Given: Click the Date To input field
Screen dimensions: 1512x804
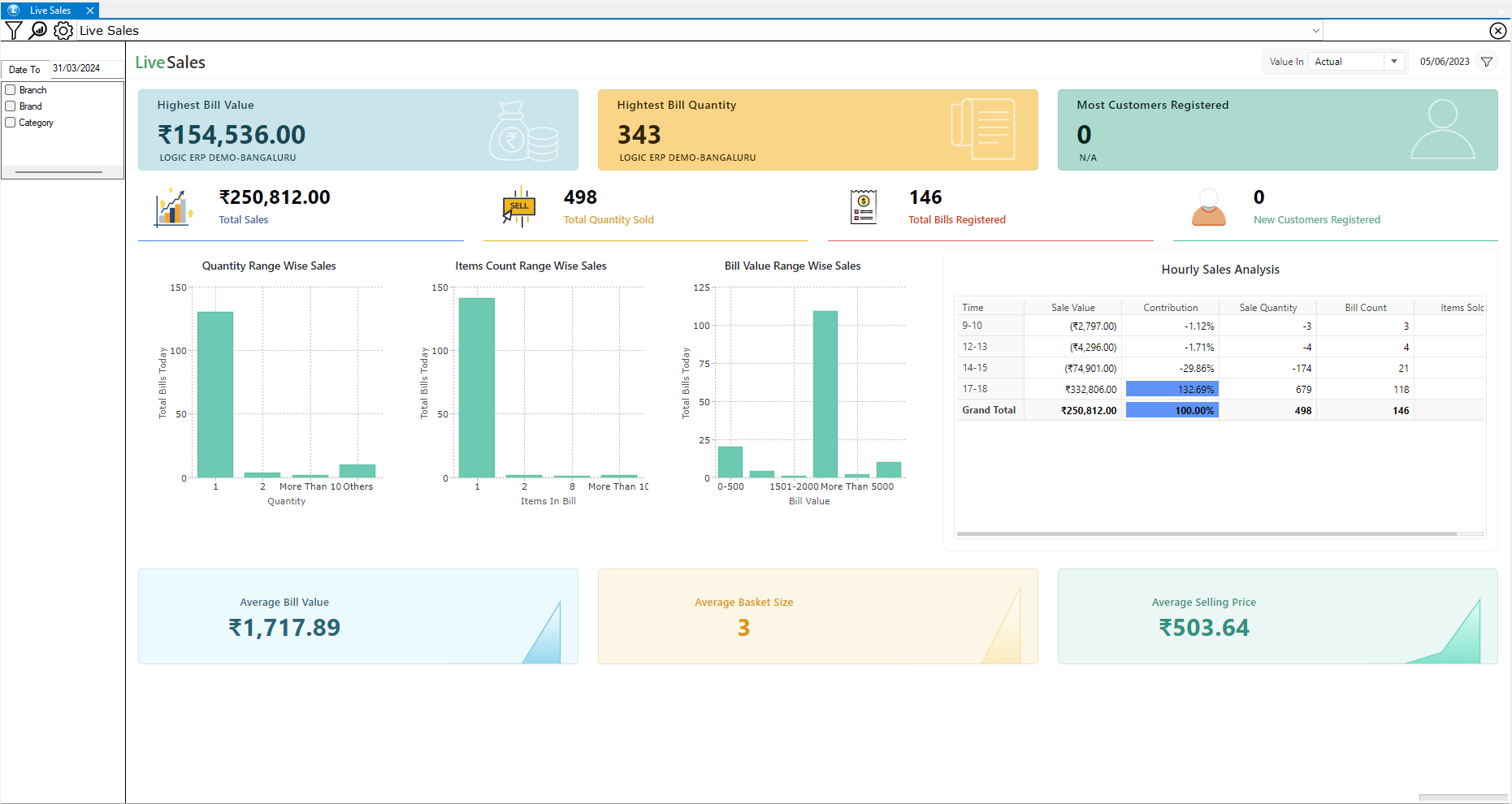Looking at the screenshot, I should (86, 69).
